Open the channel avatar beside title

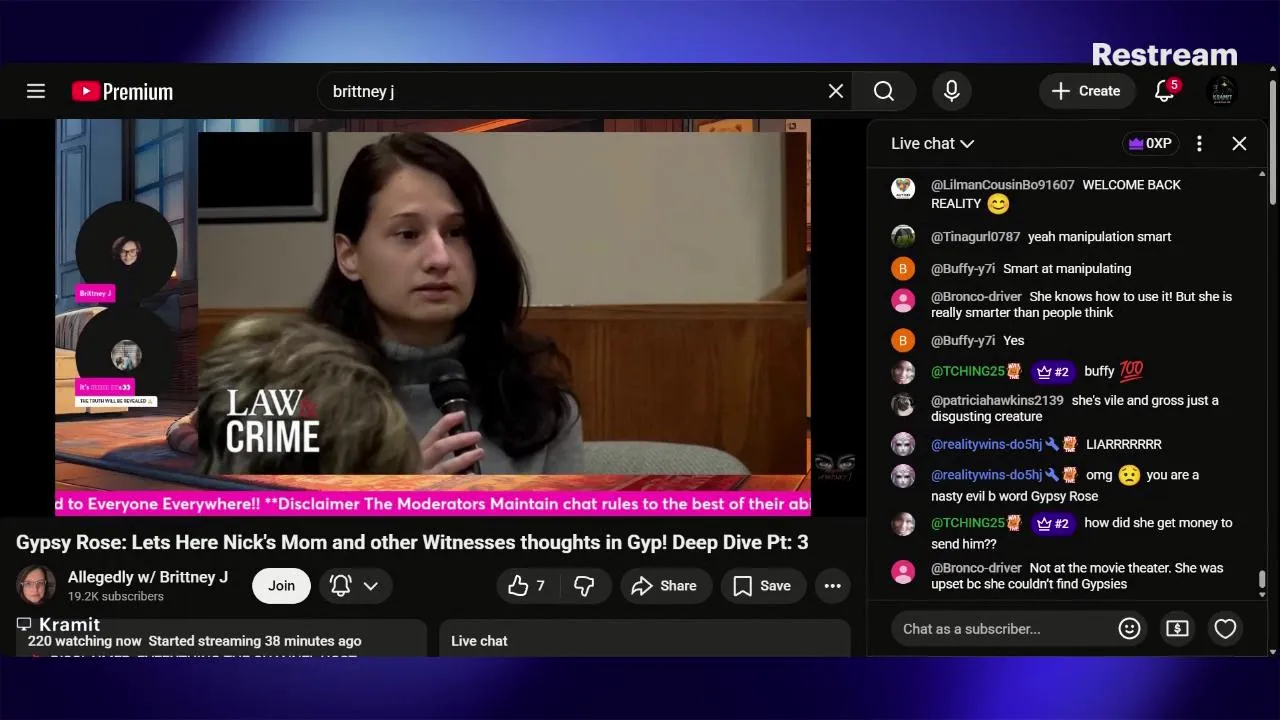(x=36, y=586)
